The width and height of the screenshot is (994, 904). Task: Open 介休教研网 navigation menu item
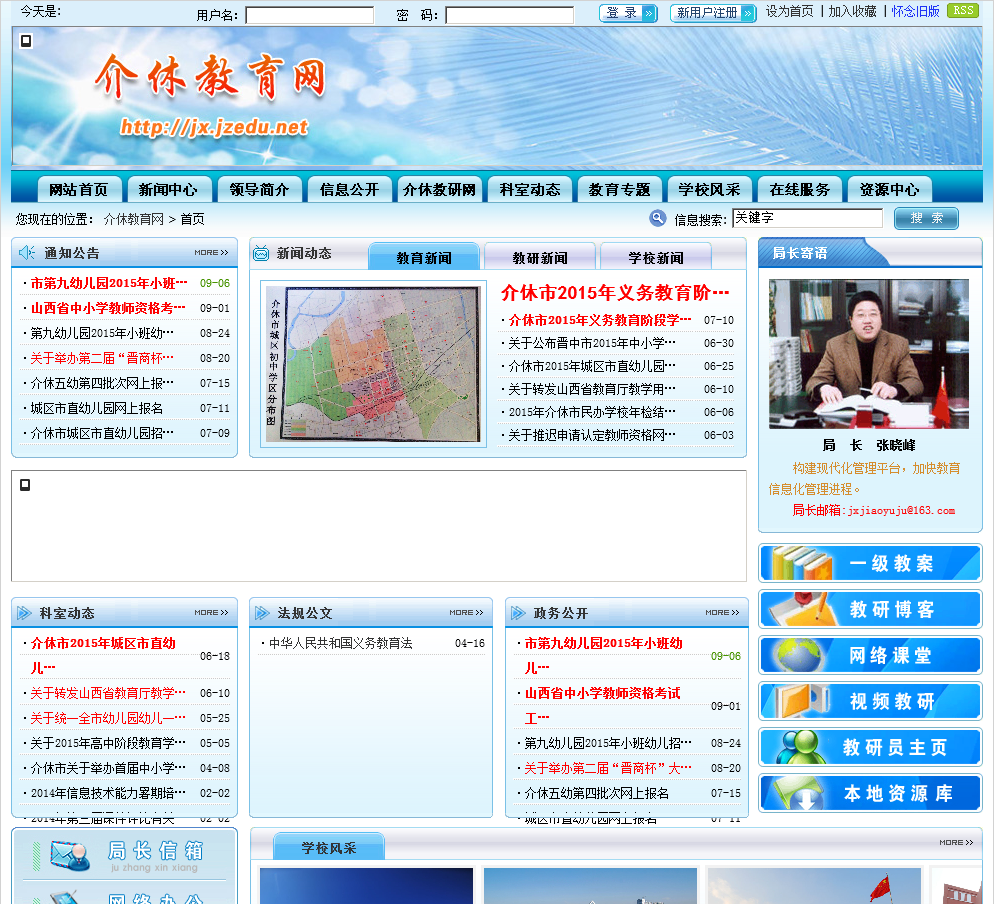coord(439,190)
